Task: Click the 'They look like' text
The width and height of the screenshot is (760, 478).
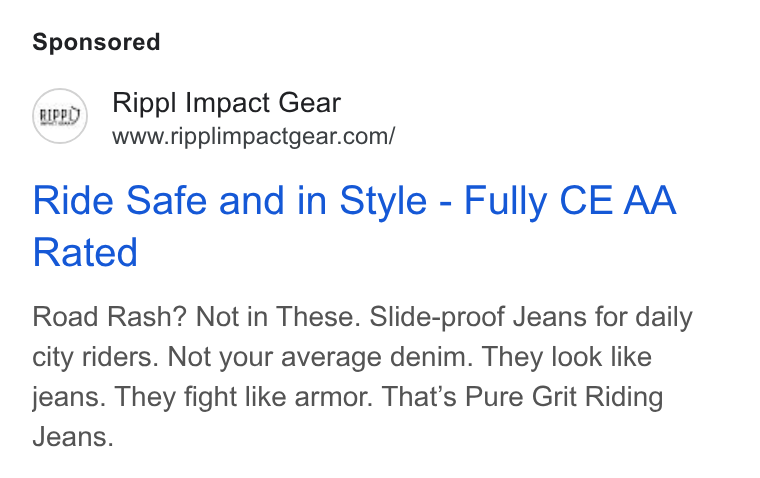Action: (567, 358)
